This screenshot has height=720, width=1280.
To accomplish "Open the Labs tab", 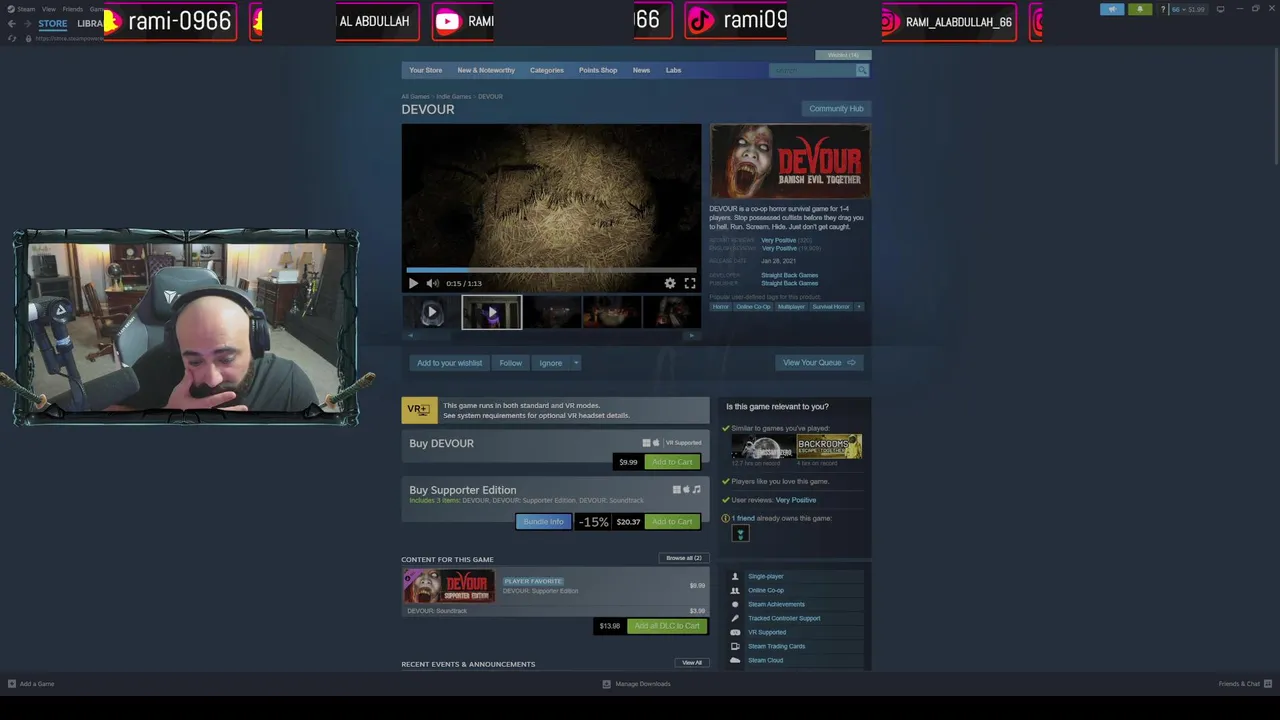I will point(673,70).
